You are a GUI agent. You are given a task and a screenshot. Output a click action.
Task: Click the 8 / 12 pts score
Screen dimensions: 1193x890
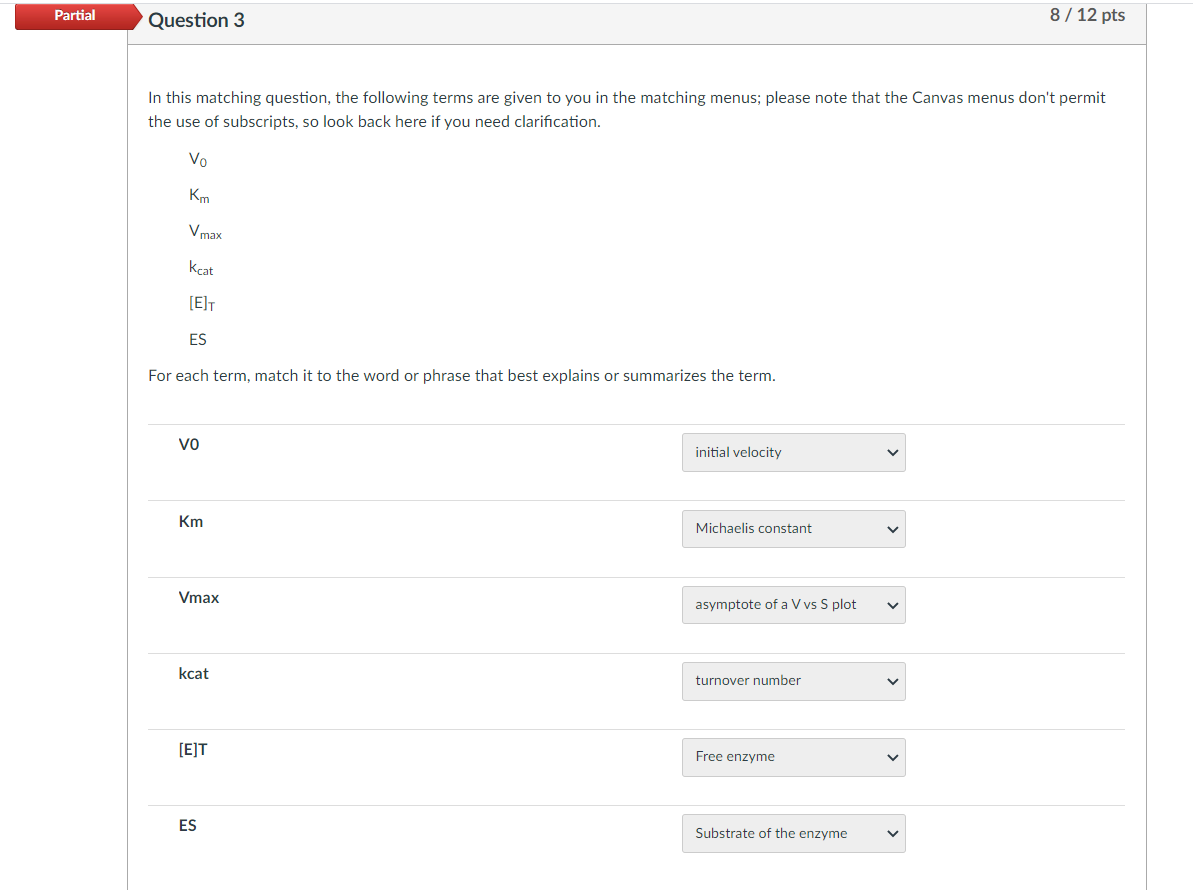[x=1087, y=15]
